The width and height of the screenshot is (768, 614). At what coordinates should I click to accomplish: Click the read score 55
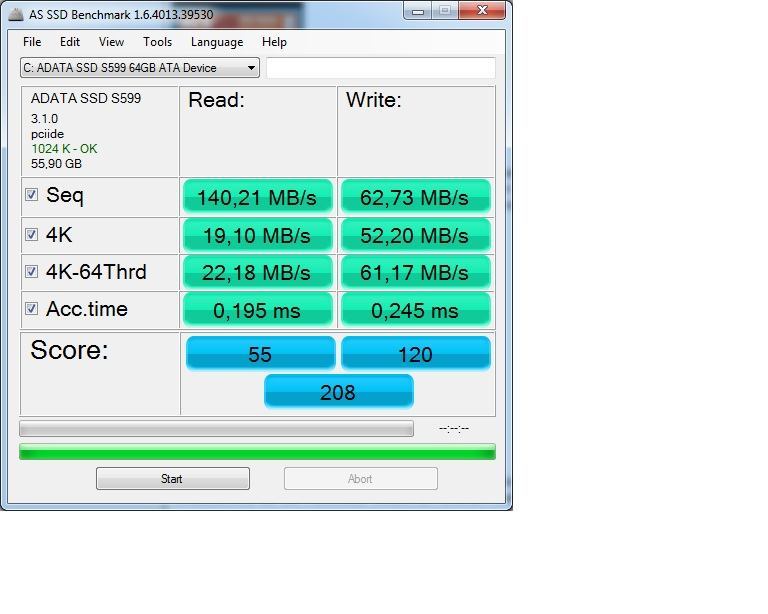pyautogui.click(x=260, y=354)
